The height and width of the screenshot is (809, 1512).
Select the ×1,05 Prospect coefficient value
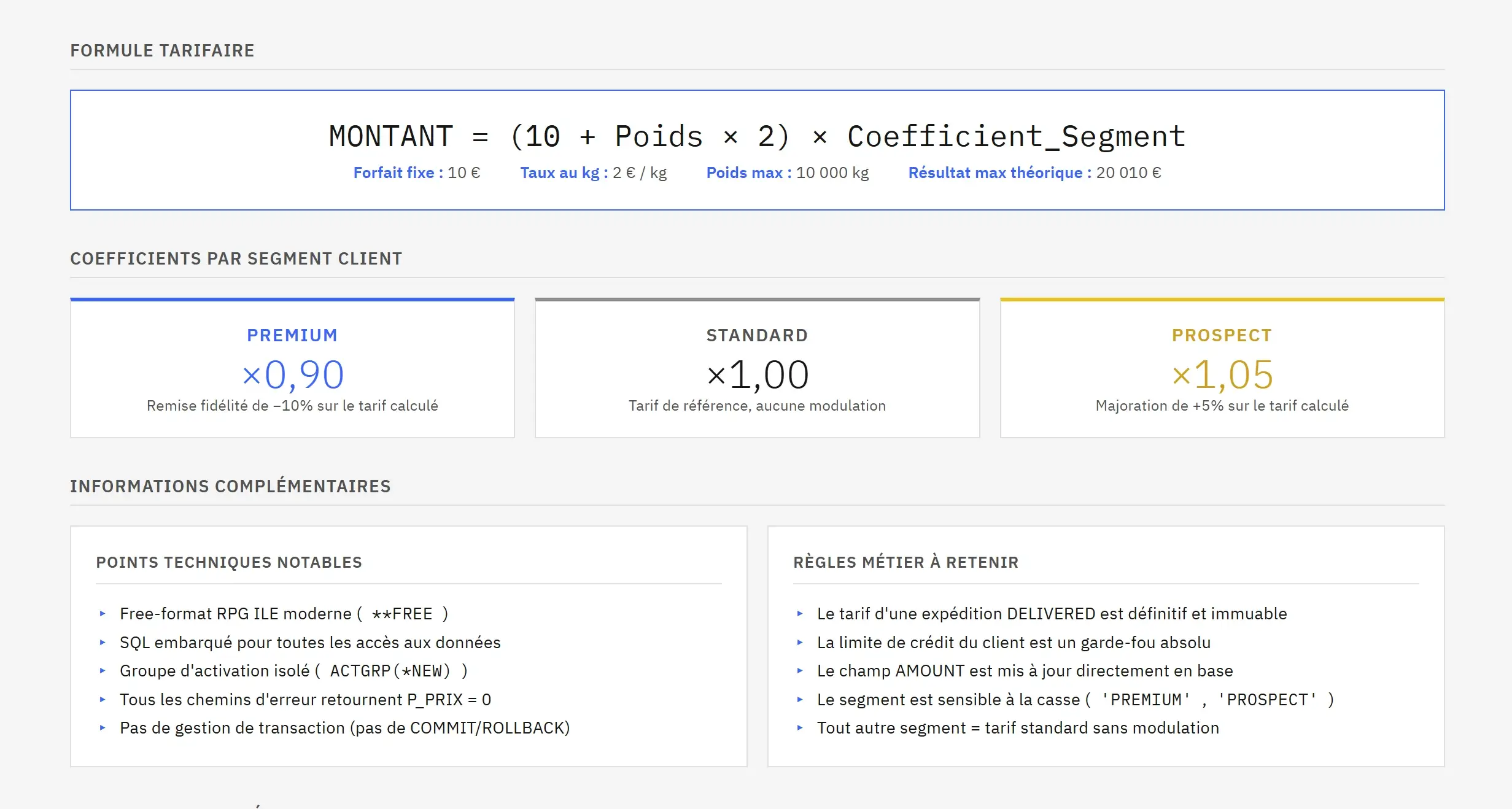[x=1222, y=374]
